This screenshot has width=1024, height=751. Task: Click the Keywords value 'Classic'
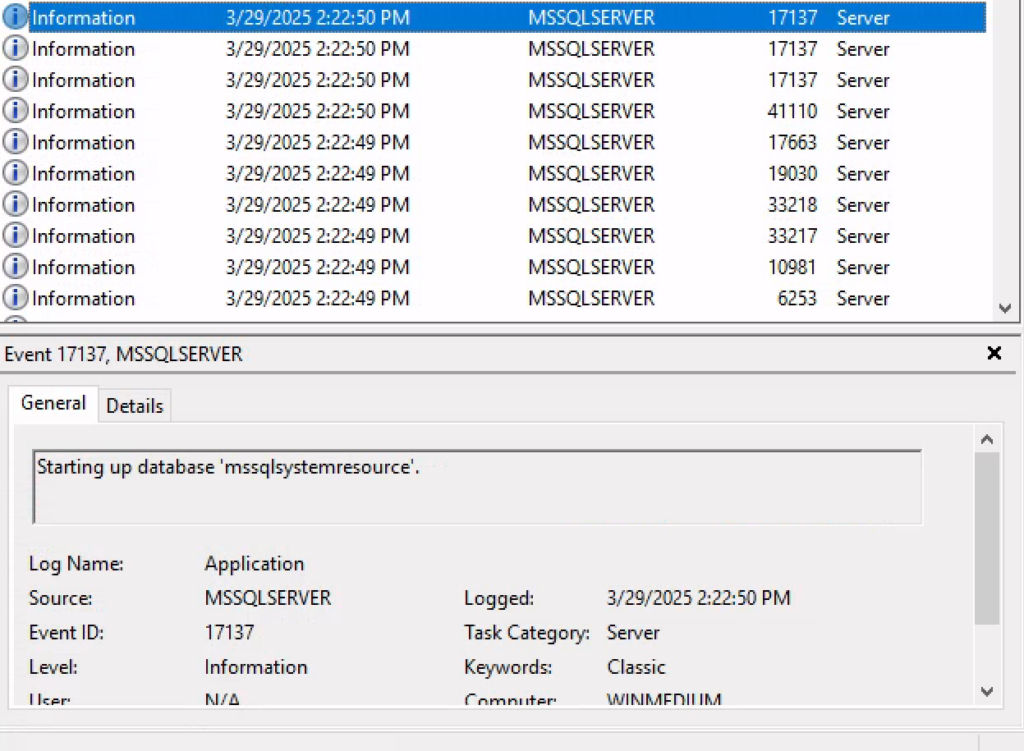pos(636,667)
